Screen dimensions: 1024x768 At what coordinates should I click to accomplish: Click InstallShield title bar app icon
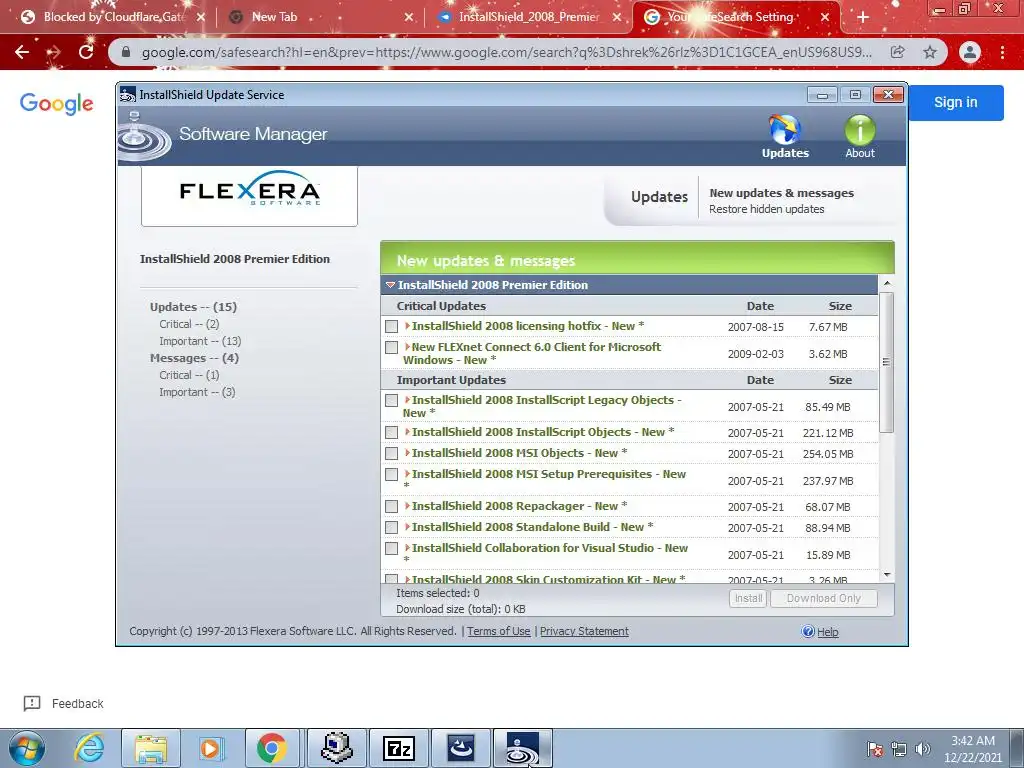point(127,95)
